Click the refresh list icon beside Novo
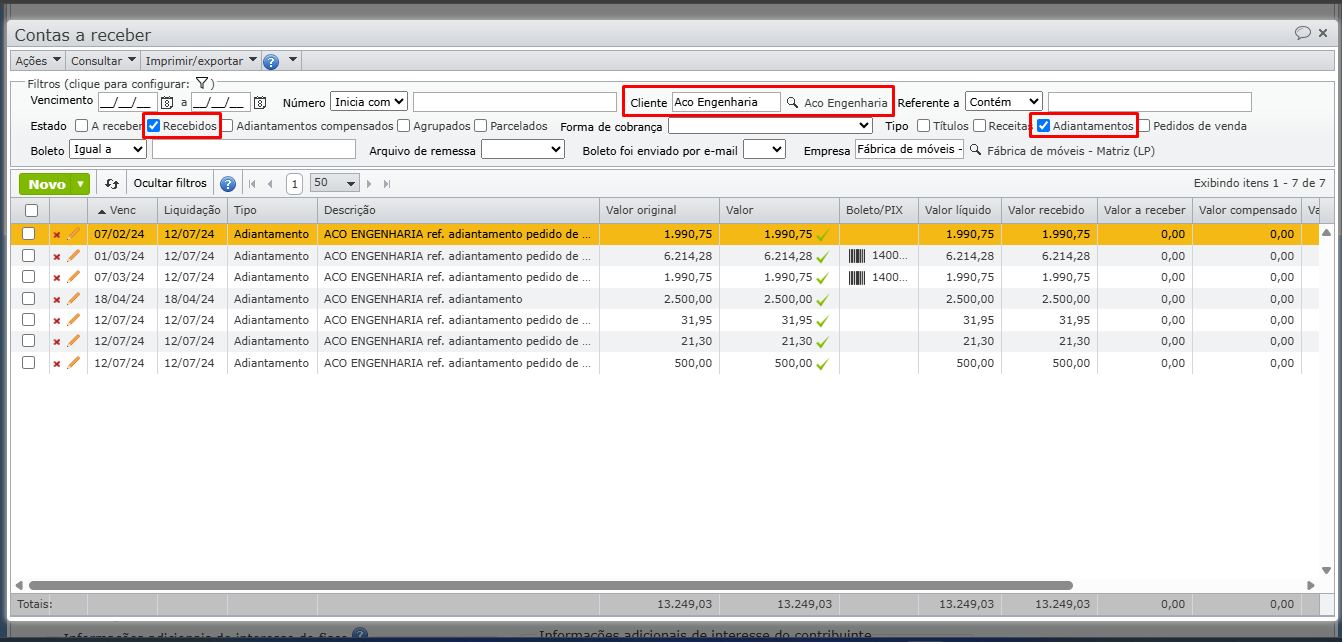 tap(112, 184)
